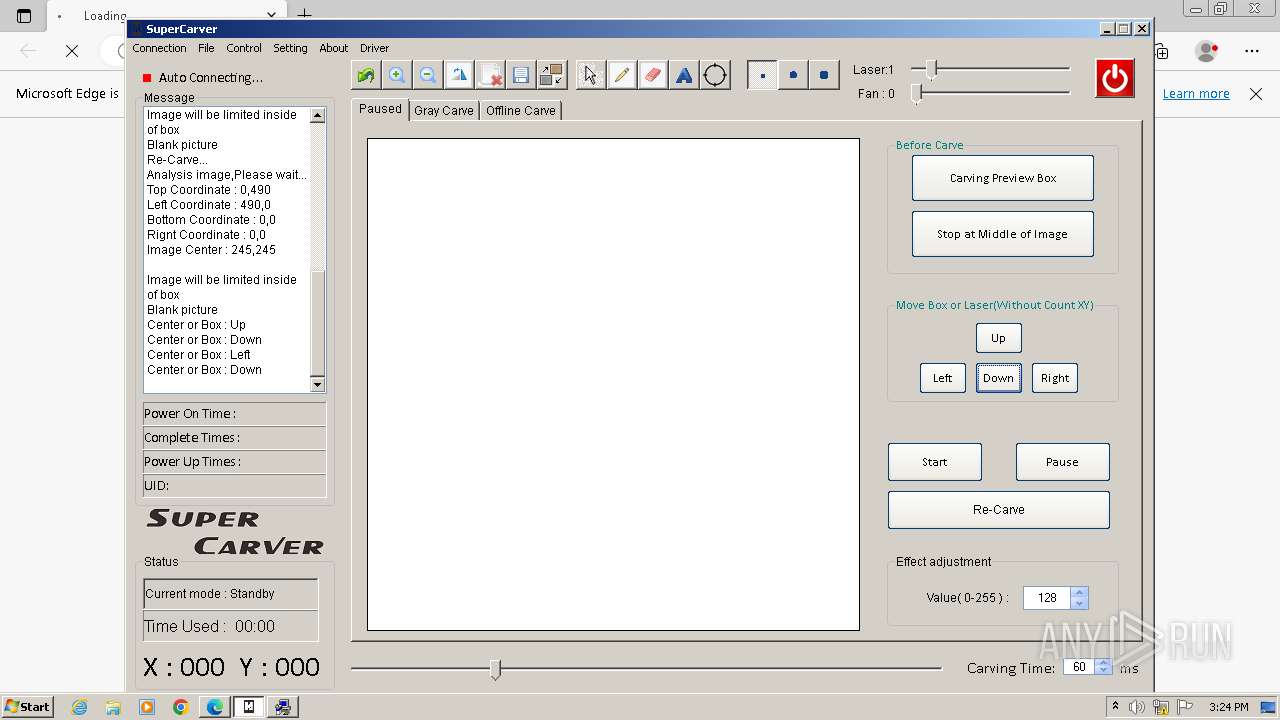
Task: Click the Laser power slider handle
Action: [932, 69]
